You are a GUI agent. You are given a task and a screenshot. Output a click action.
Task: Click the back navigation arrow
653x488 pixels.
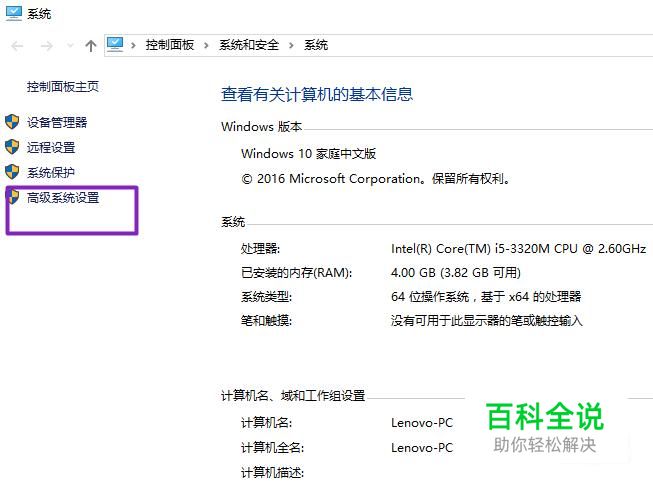(x=17, y=45)
